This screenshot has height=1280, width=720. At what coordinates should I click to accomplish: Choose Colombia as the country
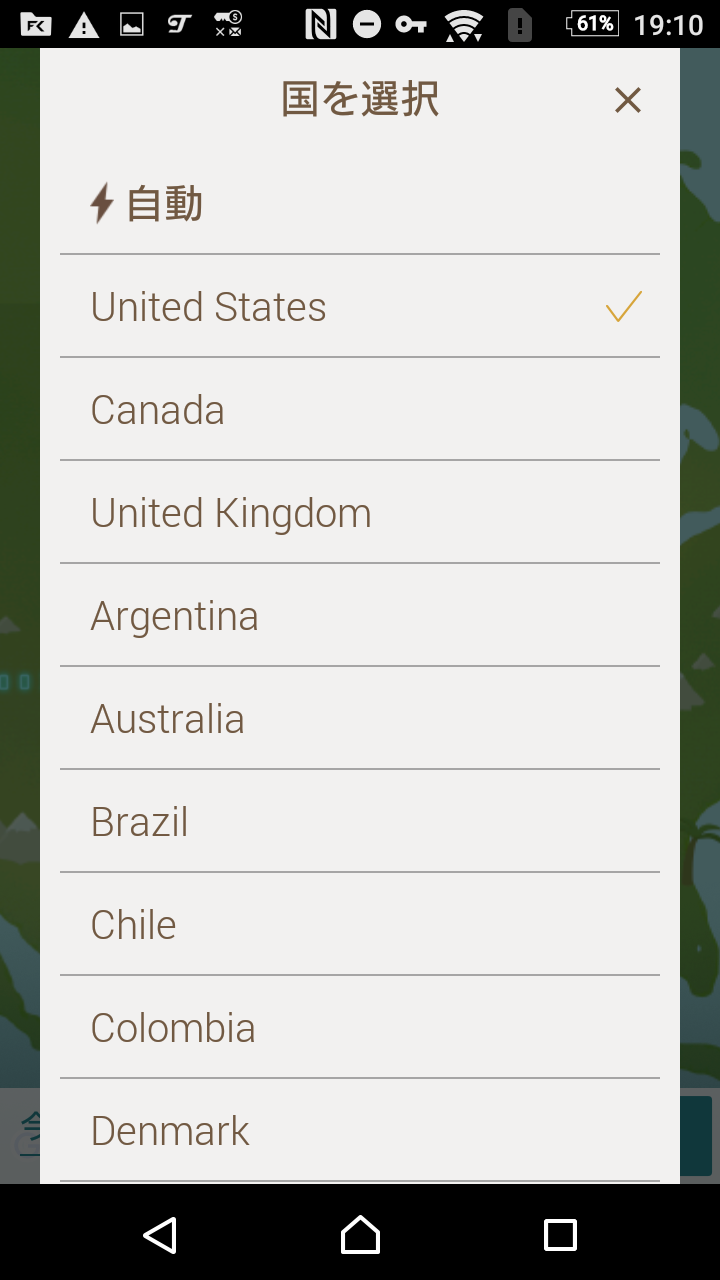coord(360,1027)
